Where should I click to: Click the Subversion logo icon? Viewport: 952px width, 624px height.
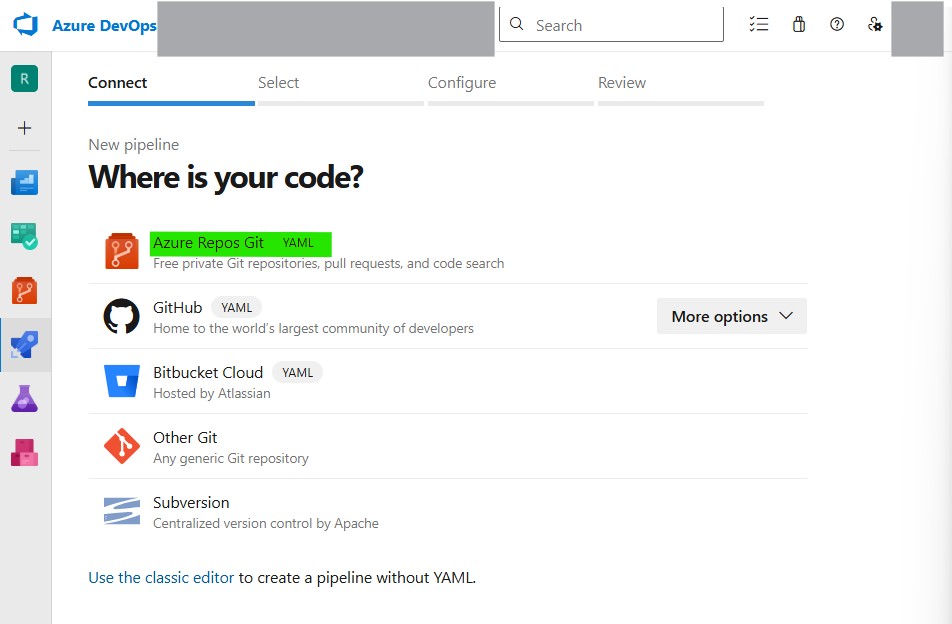pos(121,510)
